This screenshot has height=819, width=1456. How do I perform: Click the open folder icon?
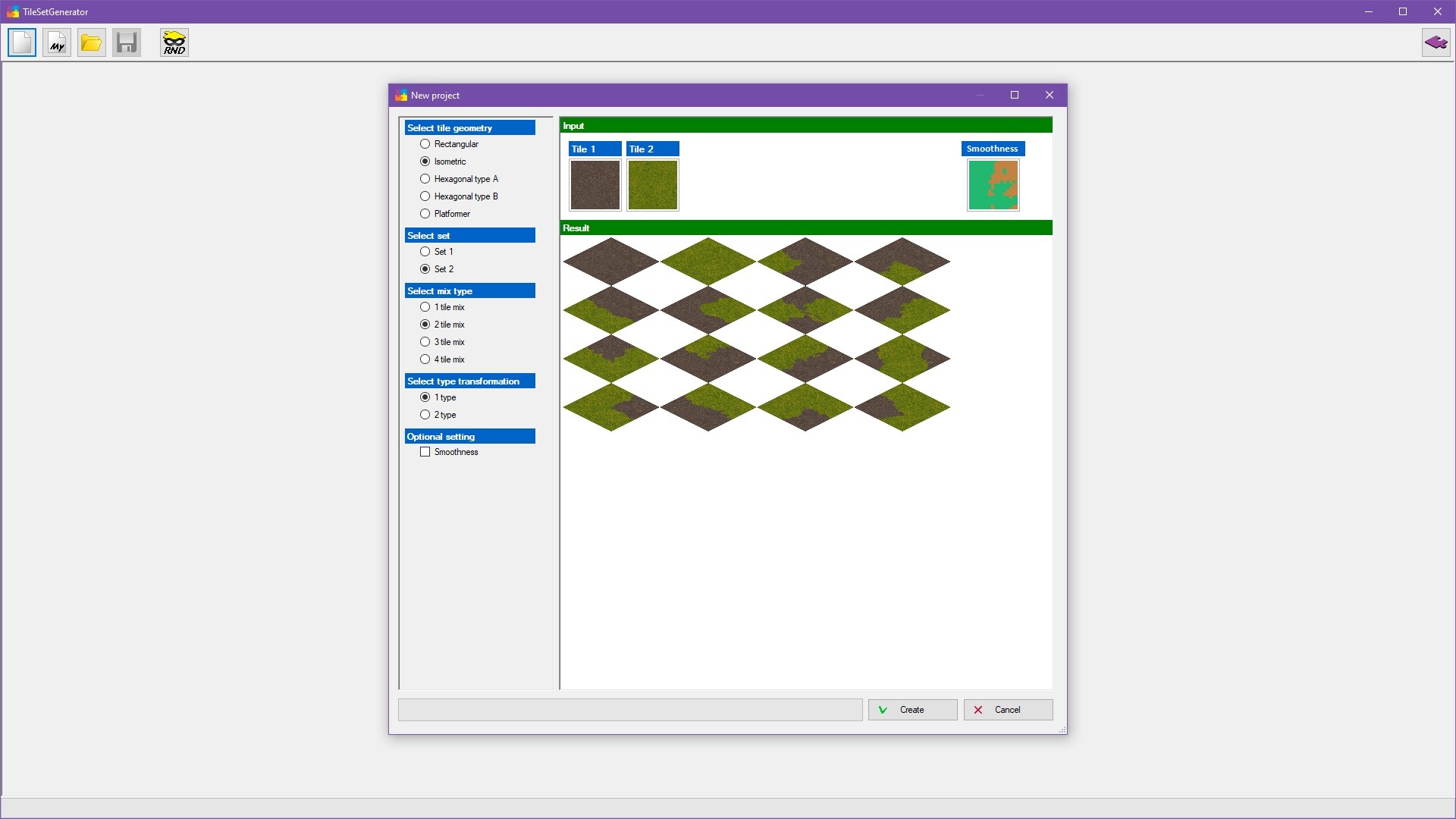pos(91,42)
